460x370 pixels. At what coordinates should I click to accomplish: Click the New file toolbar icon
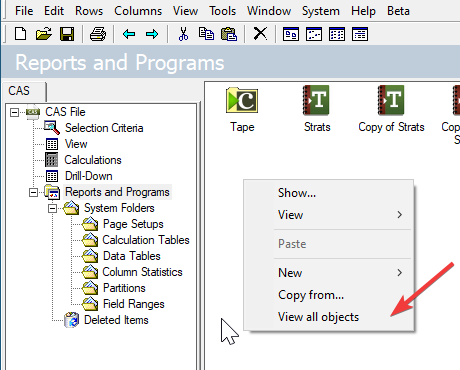(21, 34)
